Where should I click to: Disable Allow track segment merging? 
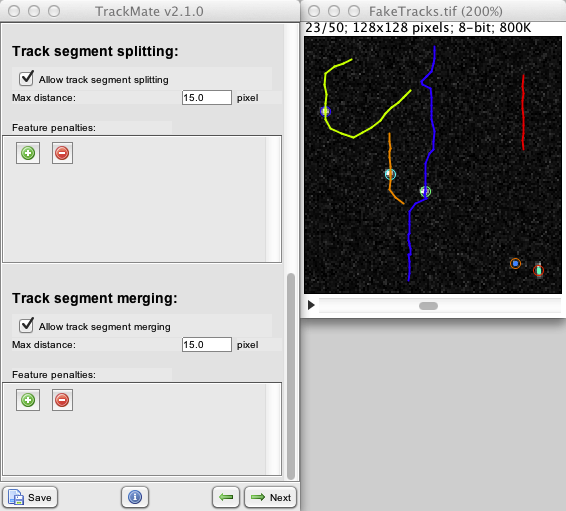point(26,326)
